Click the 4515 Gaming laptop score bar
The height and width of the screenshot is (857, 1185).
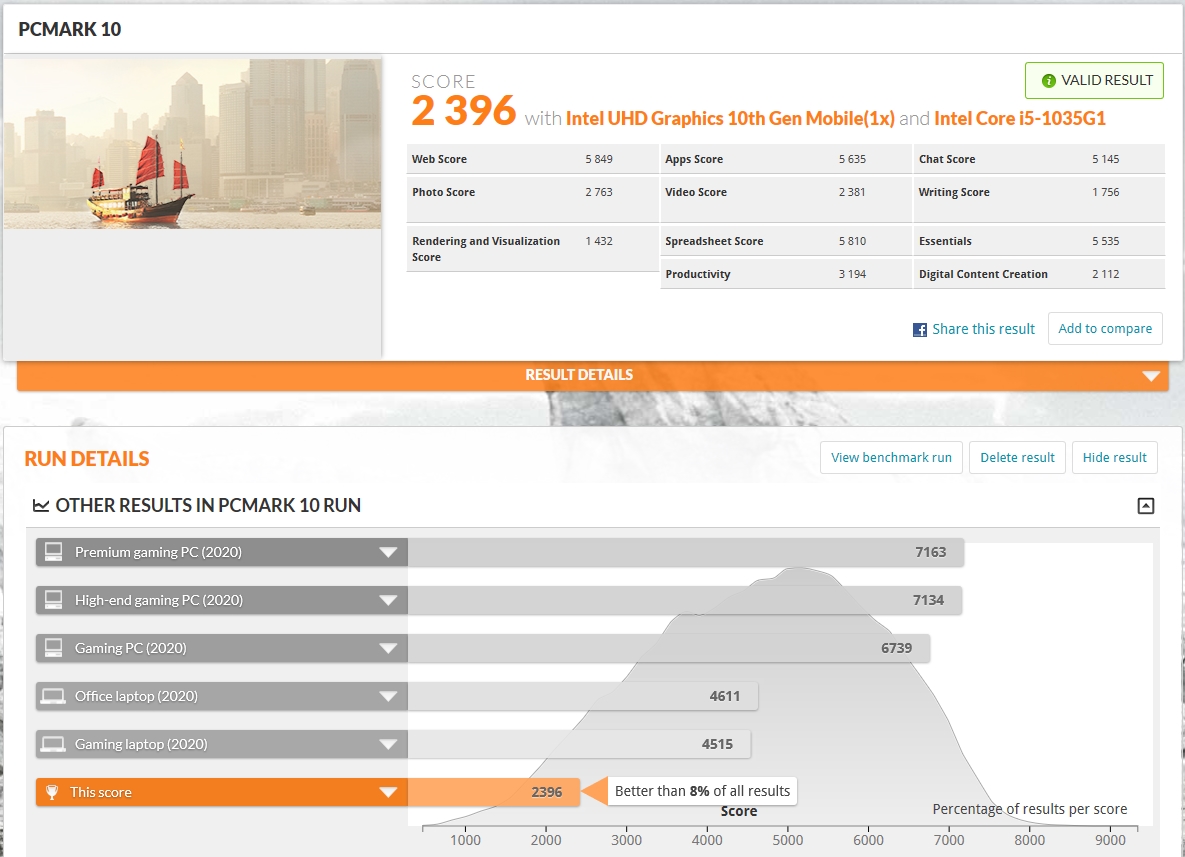(x=580, y=744)
